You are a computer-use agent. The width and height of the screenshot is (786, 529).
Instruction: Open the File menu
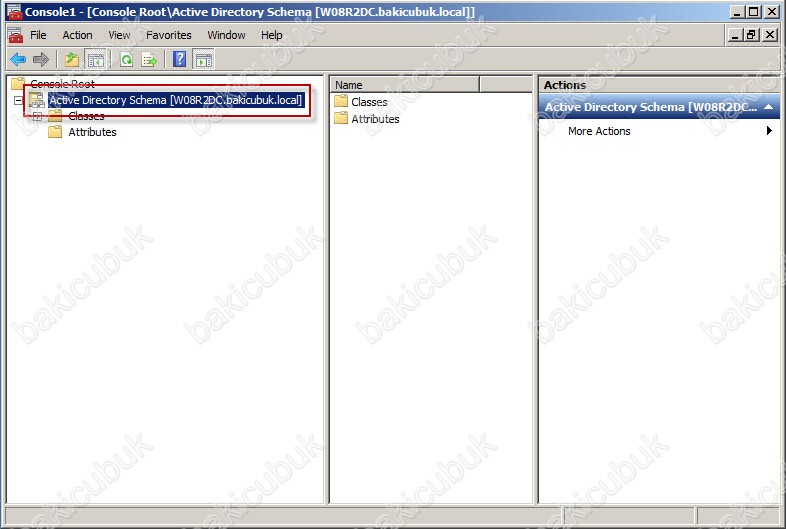click(38, 35)
